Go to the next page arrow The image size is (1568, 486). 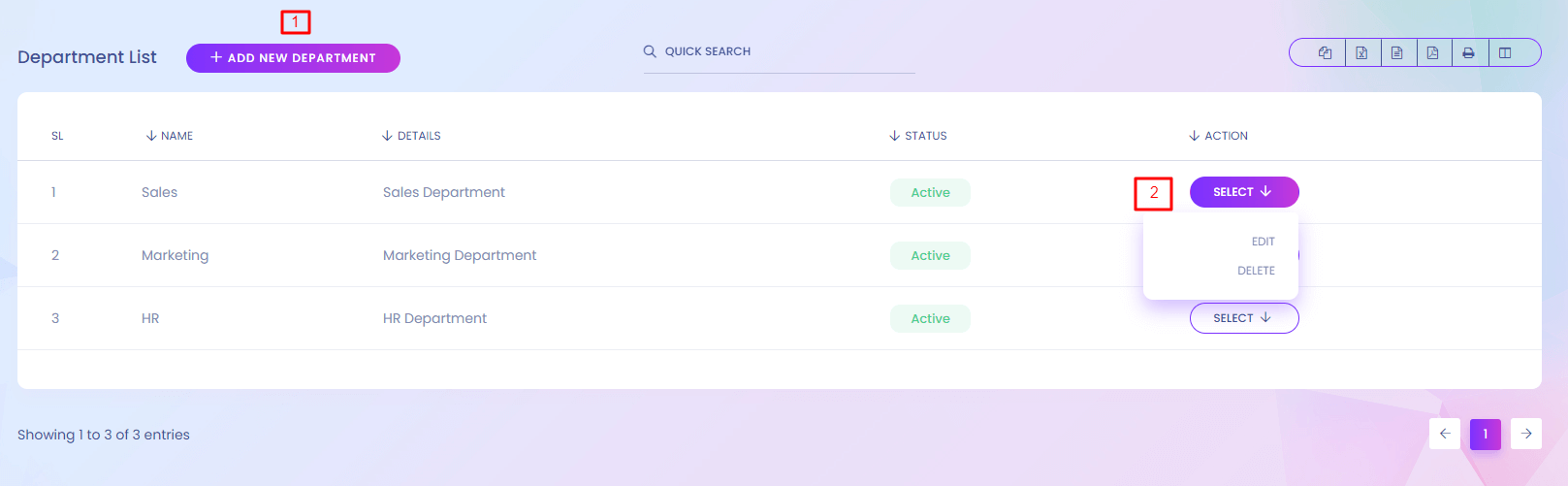point(1526,434)
